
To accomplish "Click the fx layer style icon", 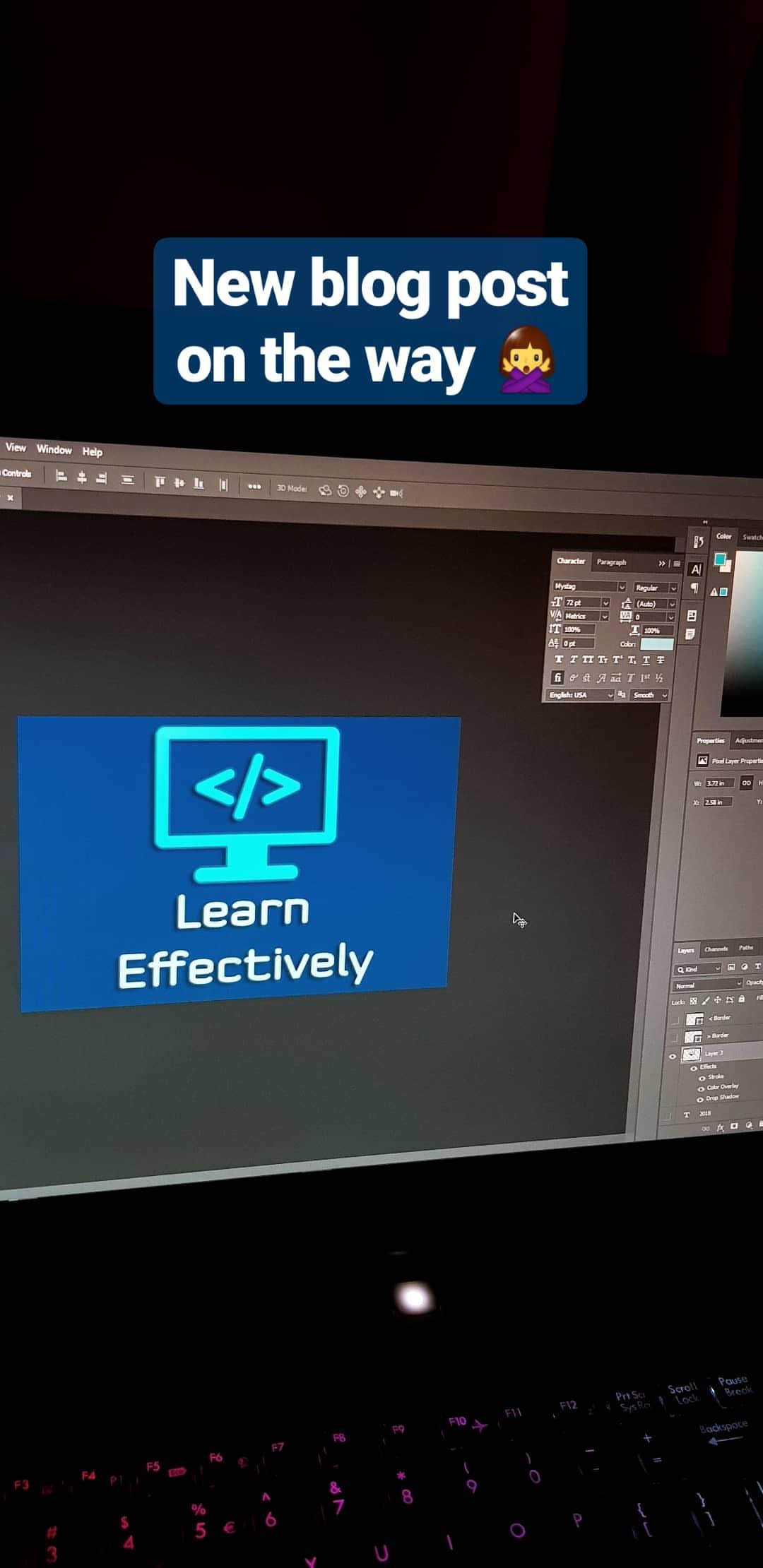I will tap(721, 1127).
